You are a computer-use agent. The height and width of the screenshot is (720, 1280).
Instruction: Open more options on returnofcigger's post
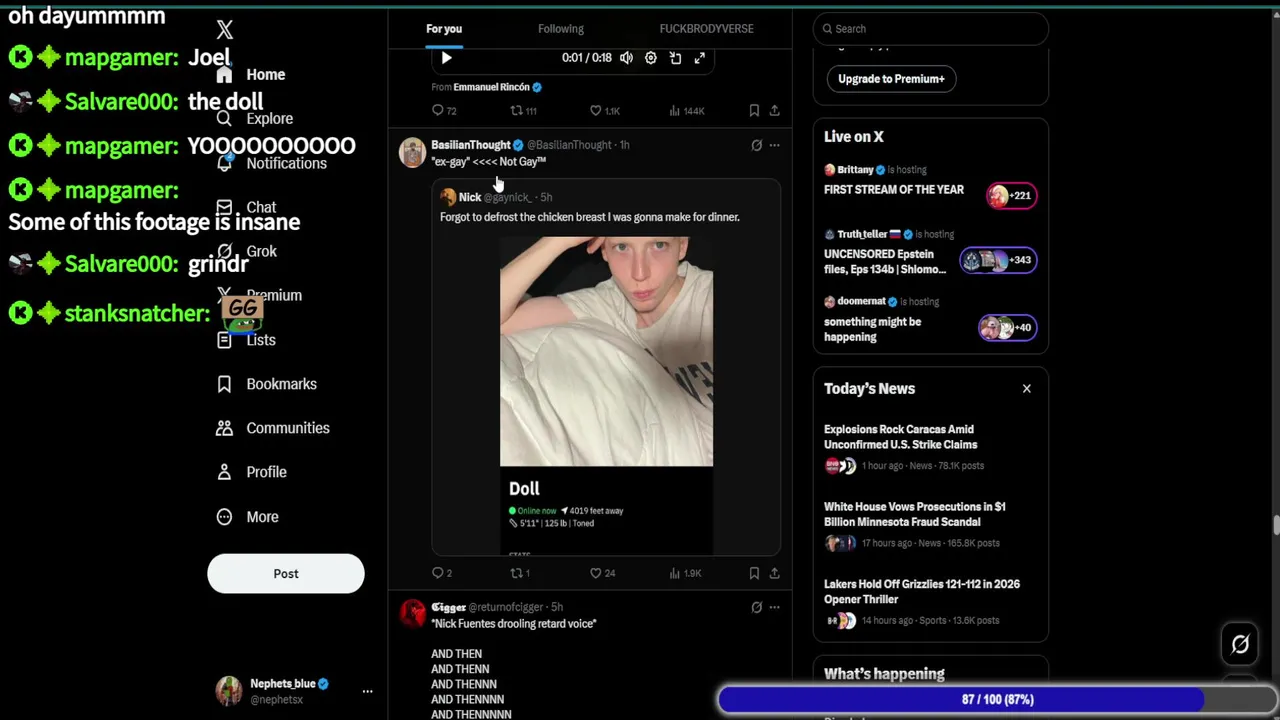pyautogui.click(x=774, y=607)
